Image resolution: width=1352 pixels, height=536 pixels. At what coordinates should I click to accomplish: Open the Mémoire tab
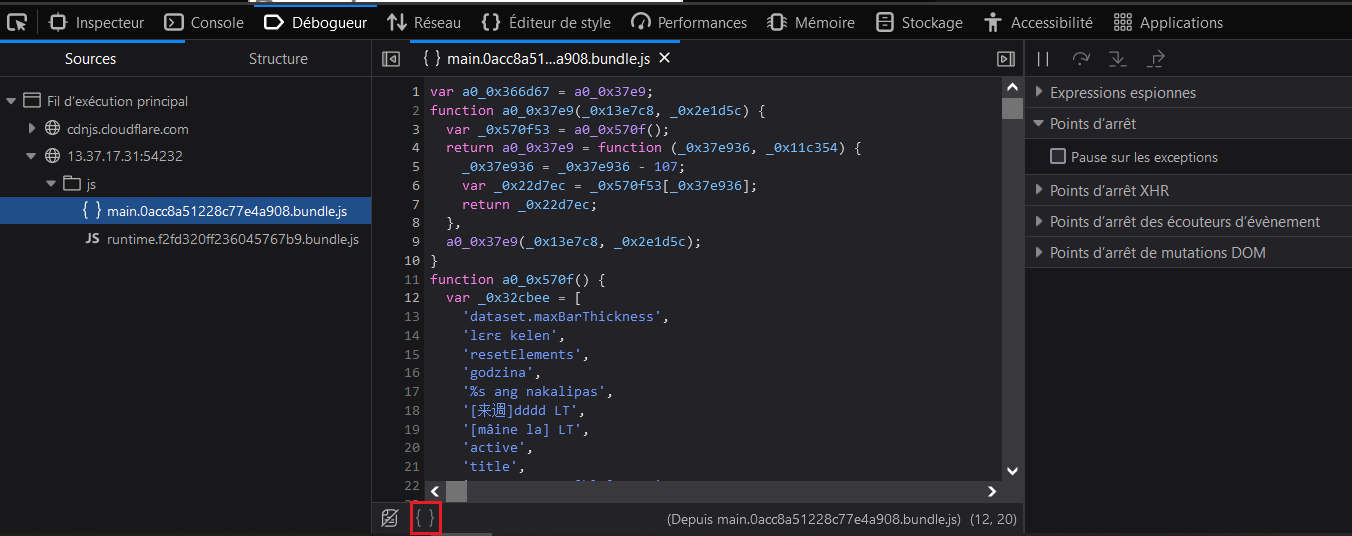tap(811, 22)
